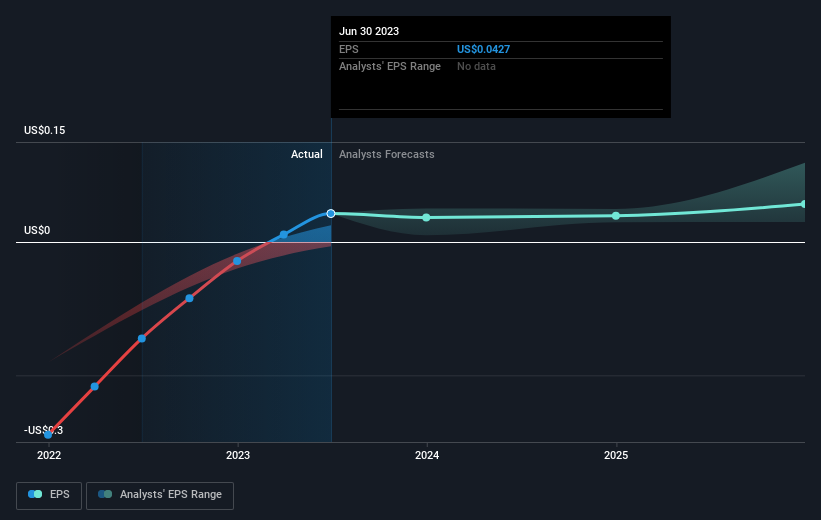This screenshot has height=520, width=821.
Task: Select the 2023 start EPS data point
Action: tap(237, 261)
